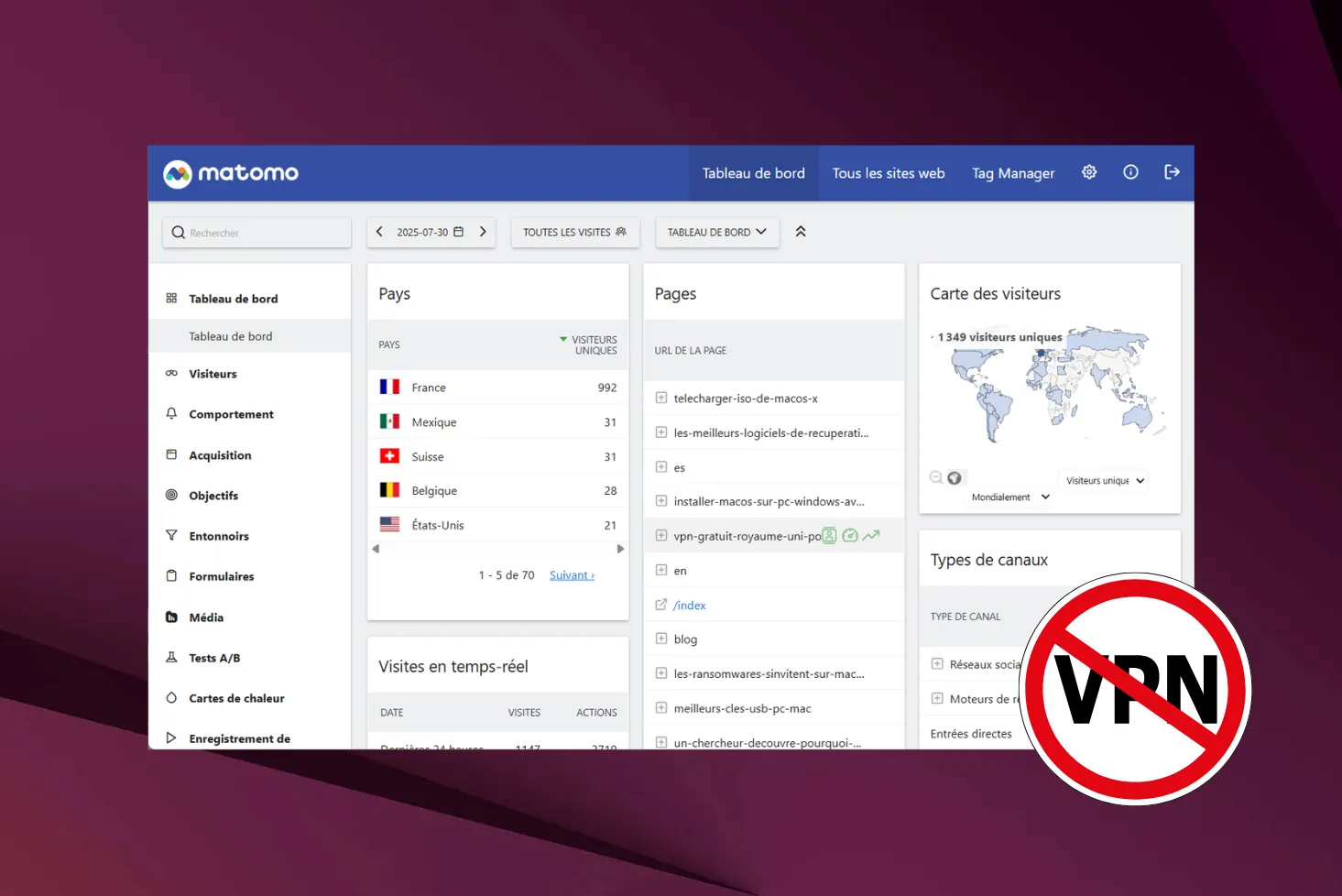Expand the 'en' page row
This screenshot has height=896, width=1342.
tap(661, 570)
